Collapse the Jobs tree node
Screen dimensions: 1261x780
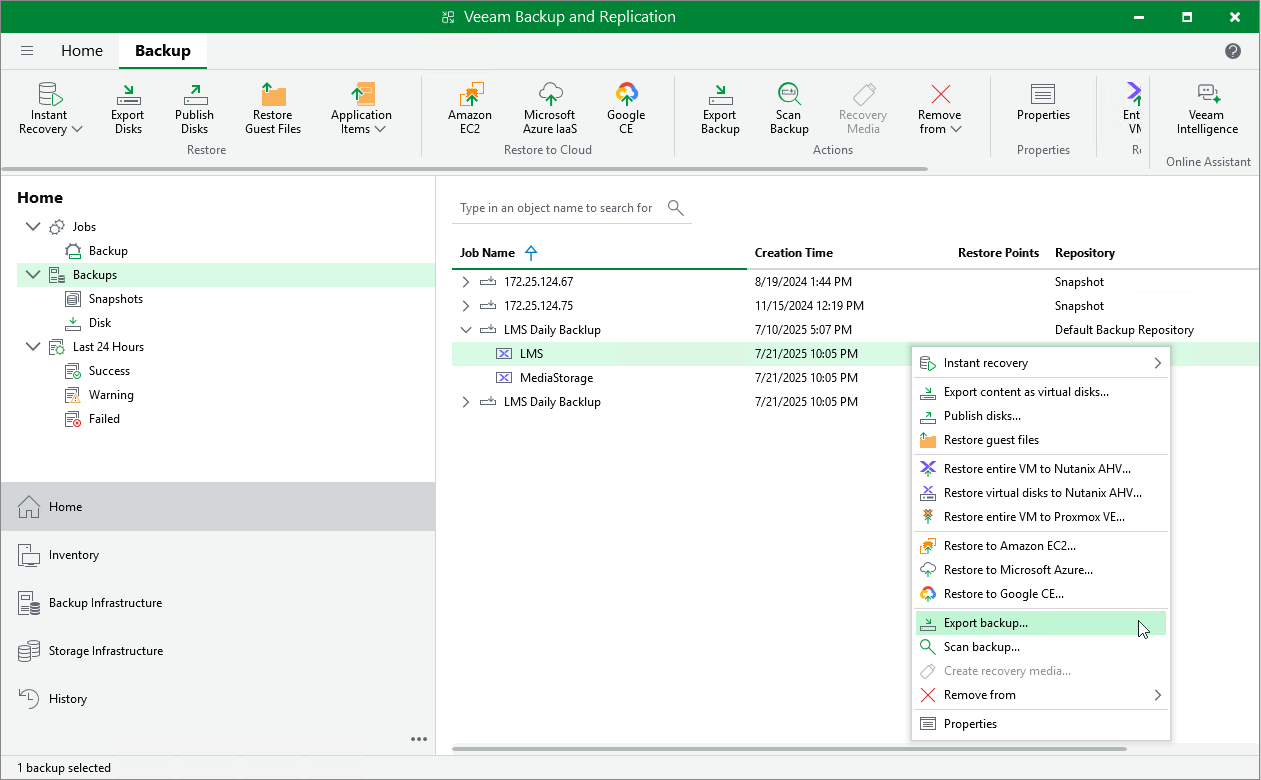click(x=33, y=227)
